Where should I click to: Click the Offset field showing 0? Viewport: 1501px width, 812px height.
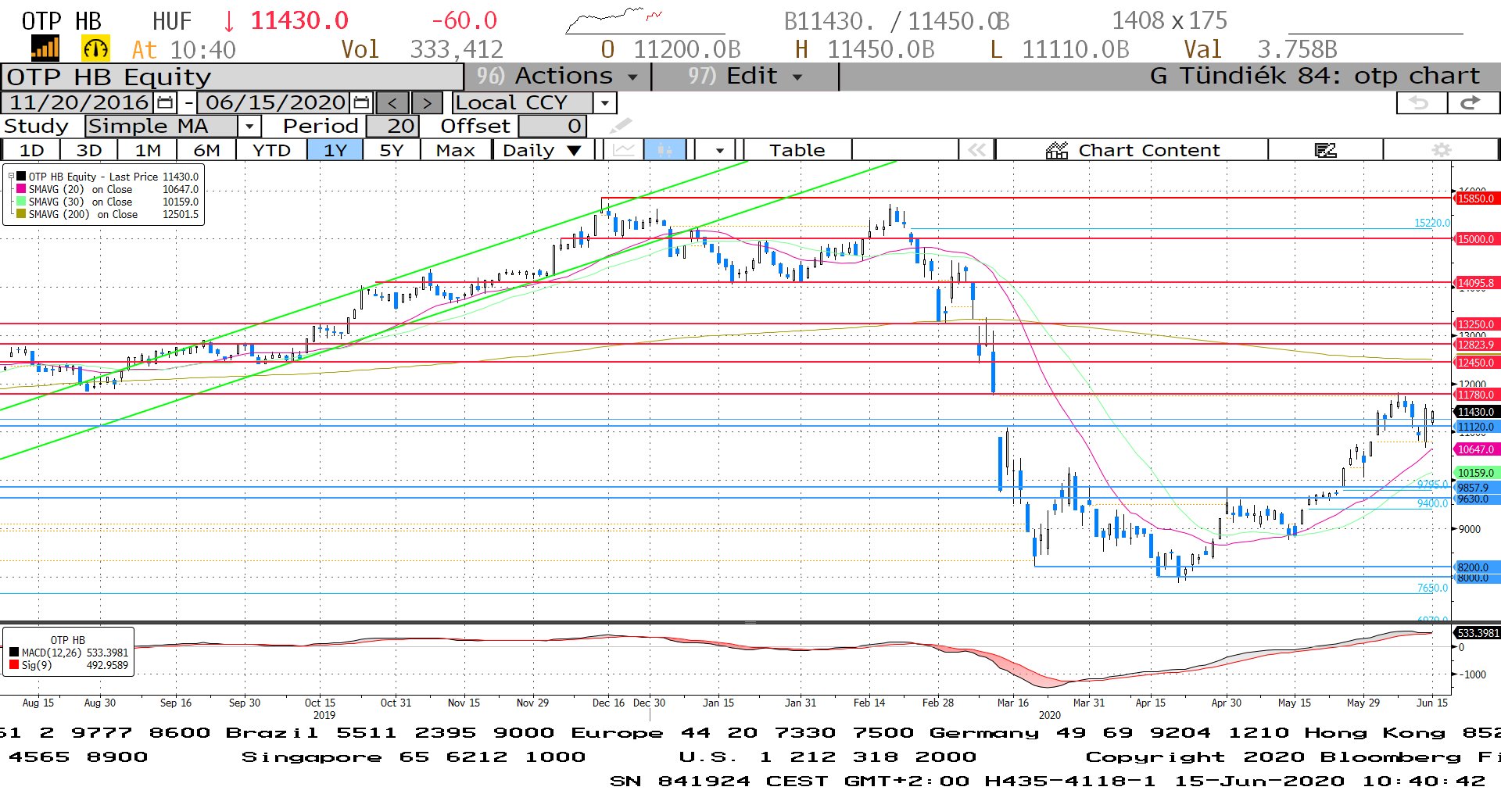[551, 126]
